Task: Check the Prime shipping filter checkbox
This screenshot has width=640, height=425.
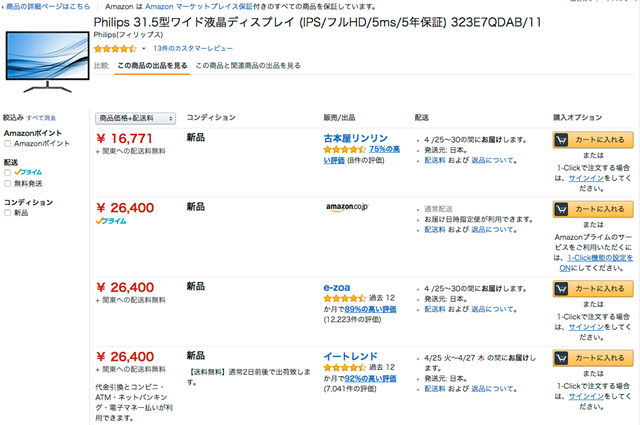Action: click(x=8, y=172)
